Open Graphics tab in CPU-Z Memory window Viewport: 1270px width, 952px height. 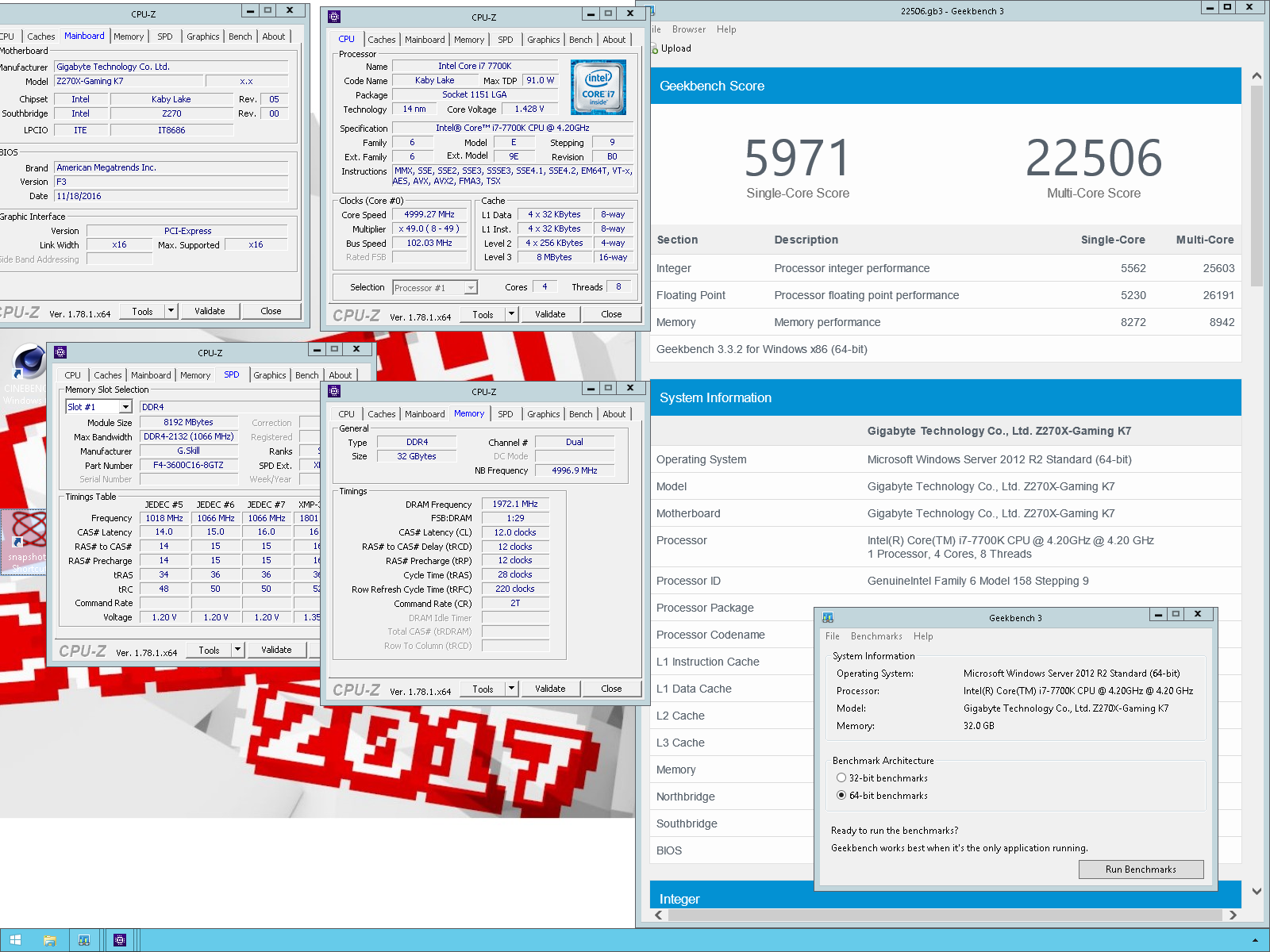(543, 414)
